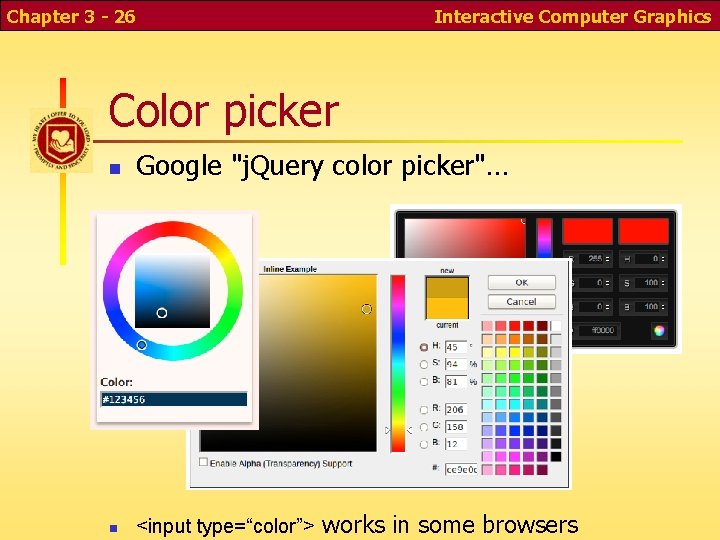Pick the pure black swatch in the palette grid
Screen dimensions: 720x540
tap(556, 456)
